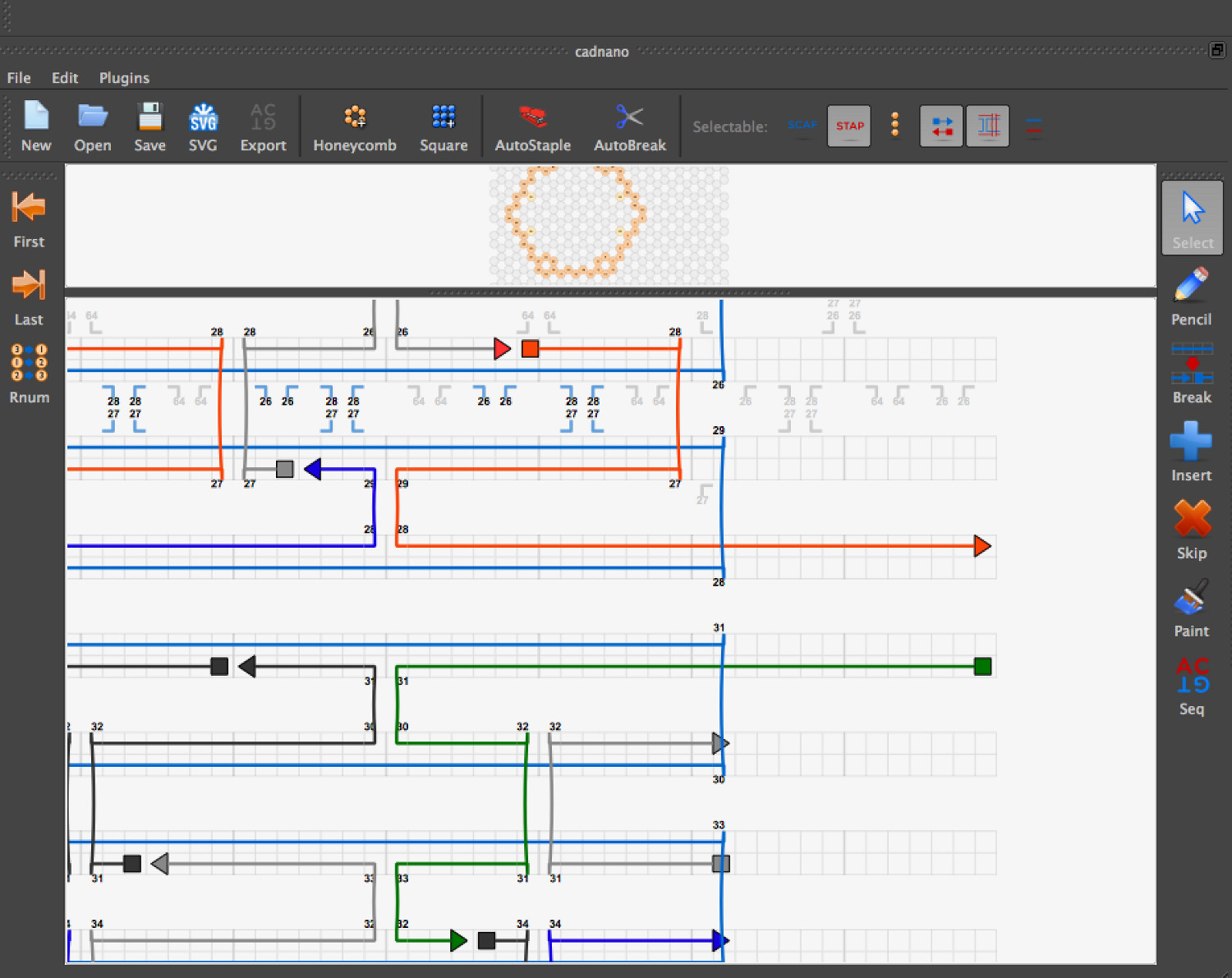
Task: Run AutoStaple on the design
Action: 532,127
